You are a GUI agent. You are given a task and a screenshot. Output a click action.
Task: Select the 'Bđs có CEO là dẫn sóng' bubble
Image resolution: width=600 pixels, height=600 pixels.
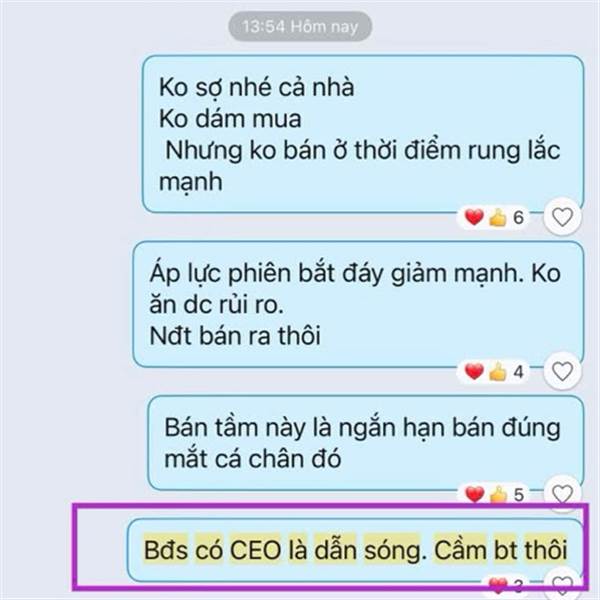[355, 550]
